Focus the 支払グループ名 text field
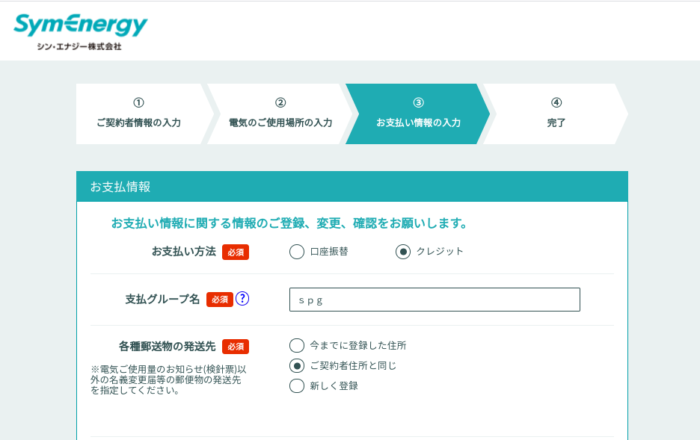Viewport: 700px width, 440px height. point(434,299)
